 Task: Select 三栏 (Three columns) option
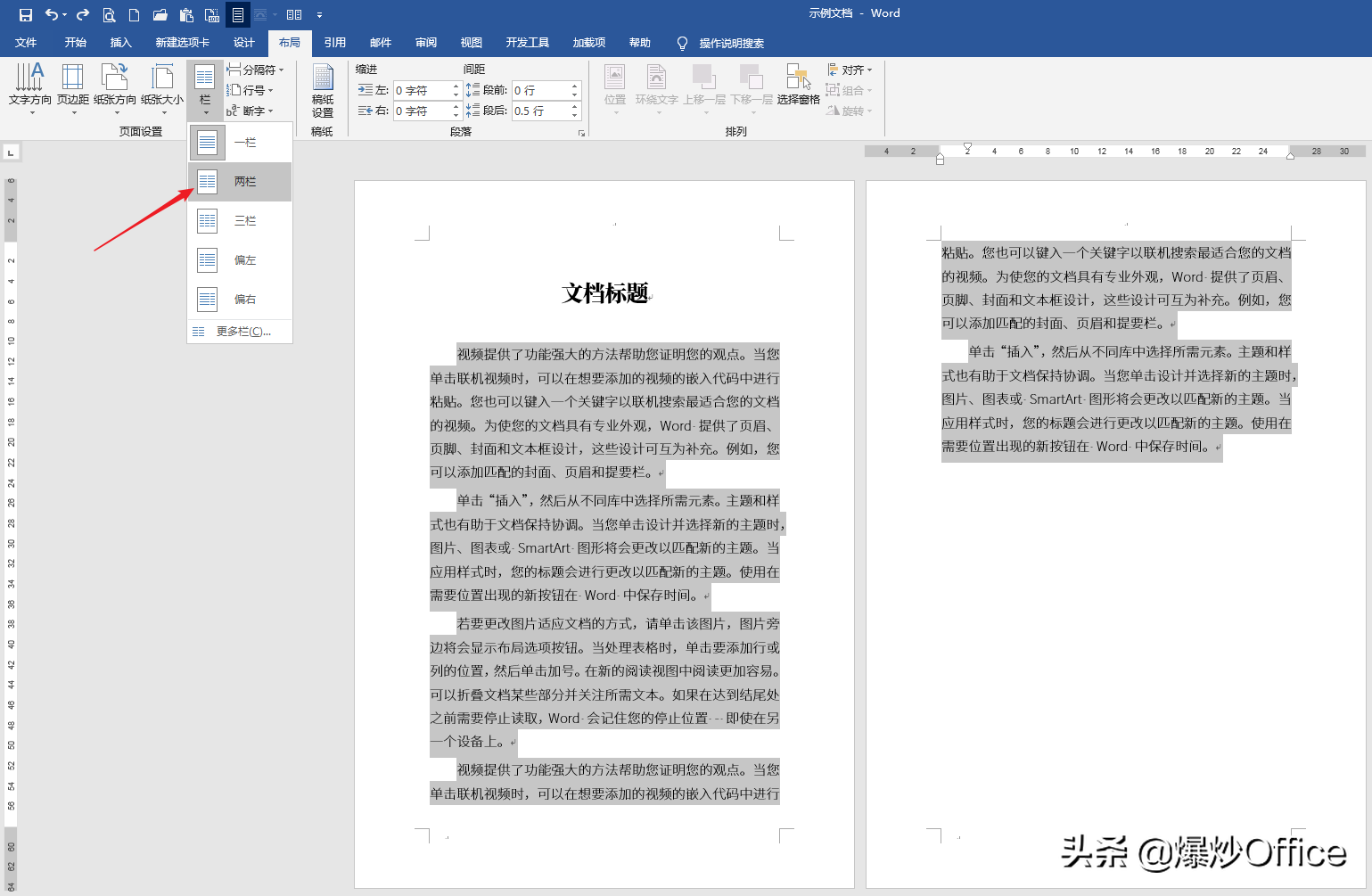coord(240,220)
